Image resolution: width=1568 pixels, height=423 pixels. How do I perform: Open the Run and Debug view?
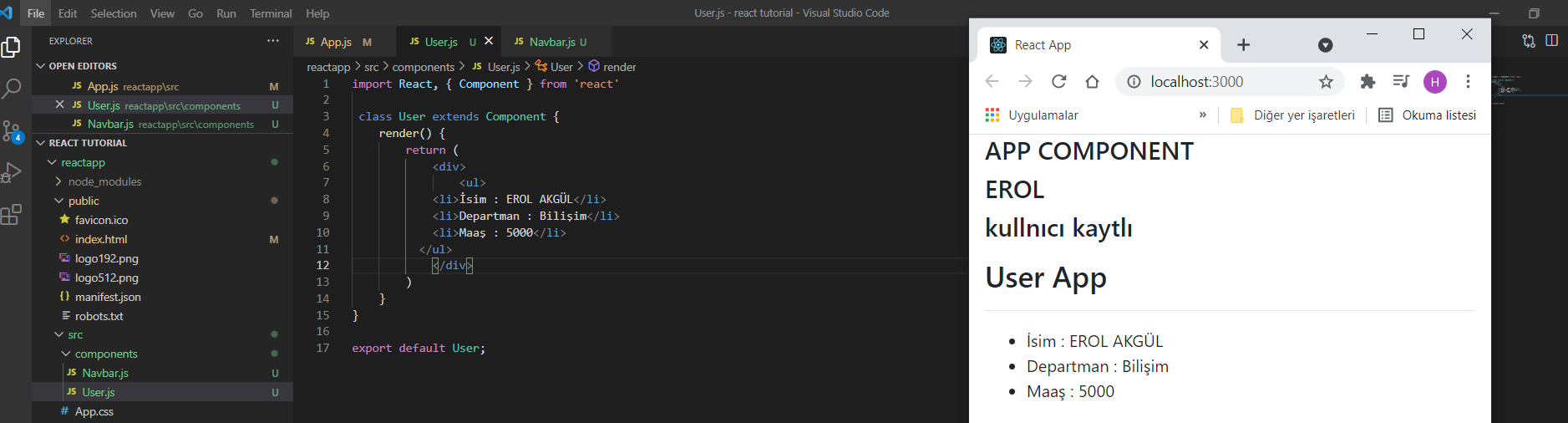(12, 173)
